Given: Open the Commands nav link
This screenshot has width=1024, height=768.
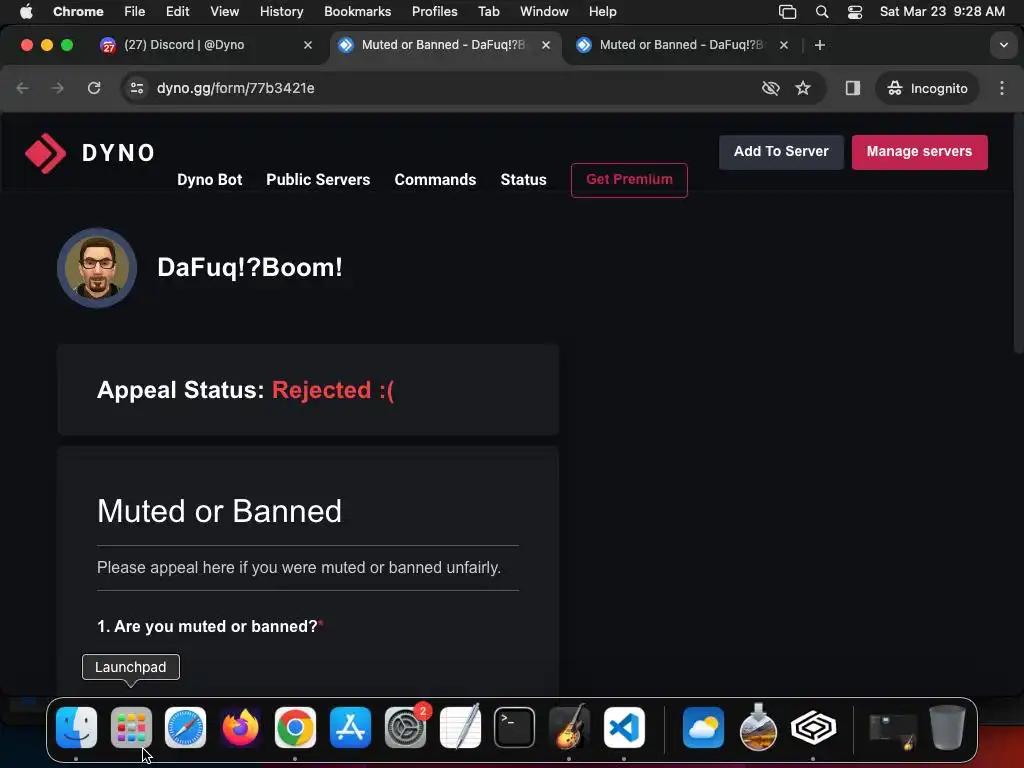Looking at the screenshot, I should click(x=435, y=180).
